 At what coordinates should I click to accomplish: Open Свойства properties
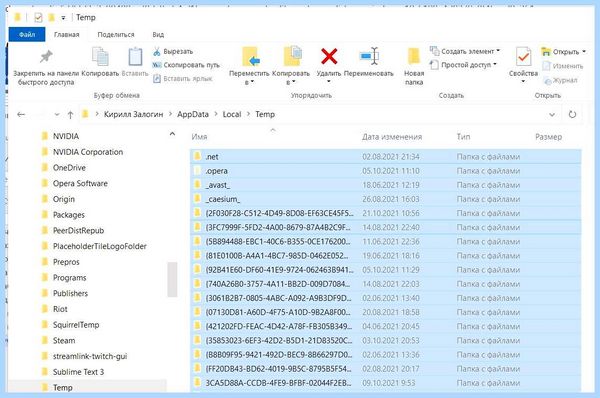coord(523,65)
